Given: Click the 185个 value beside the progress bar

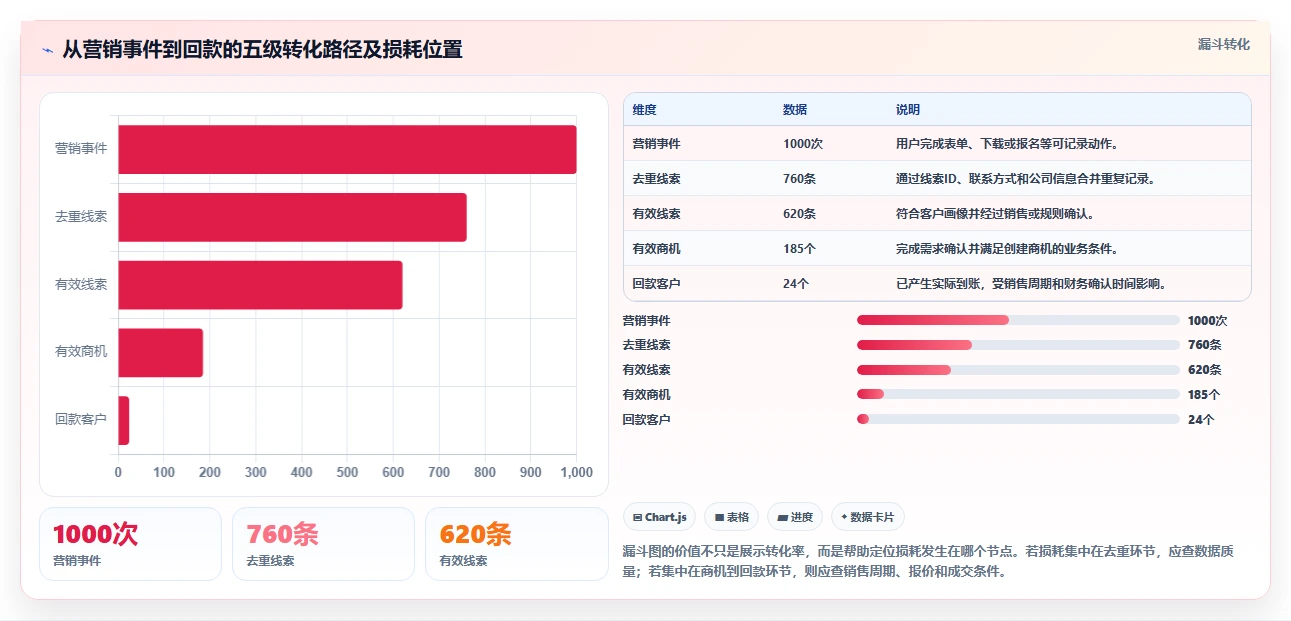Looking at the screenshot, I should coord(1204,395).
